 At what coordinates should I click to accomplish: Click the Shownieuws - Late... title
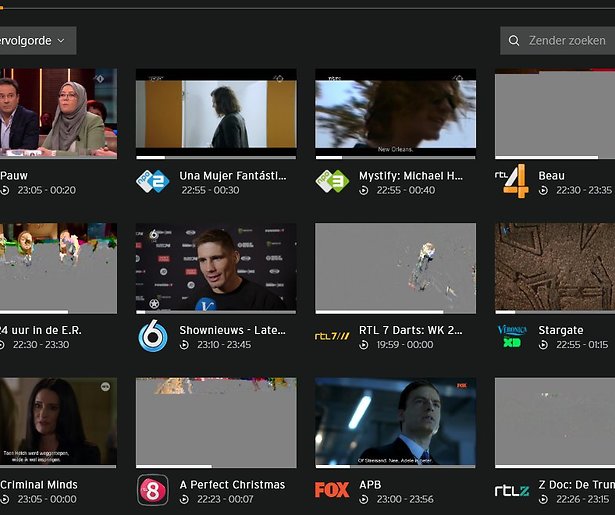coord(232,330)
